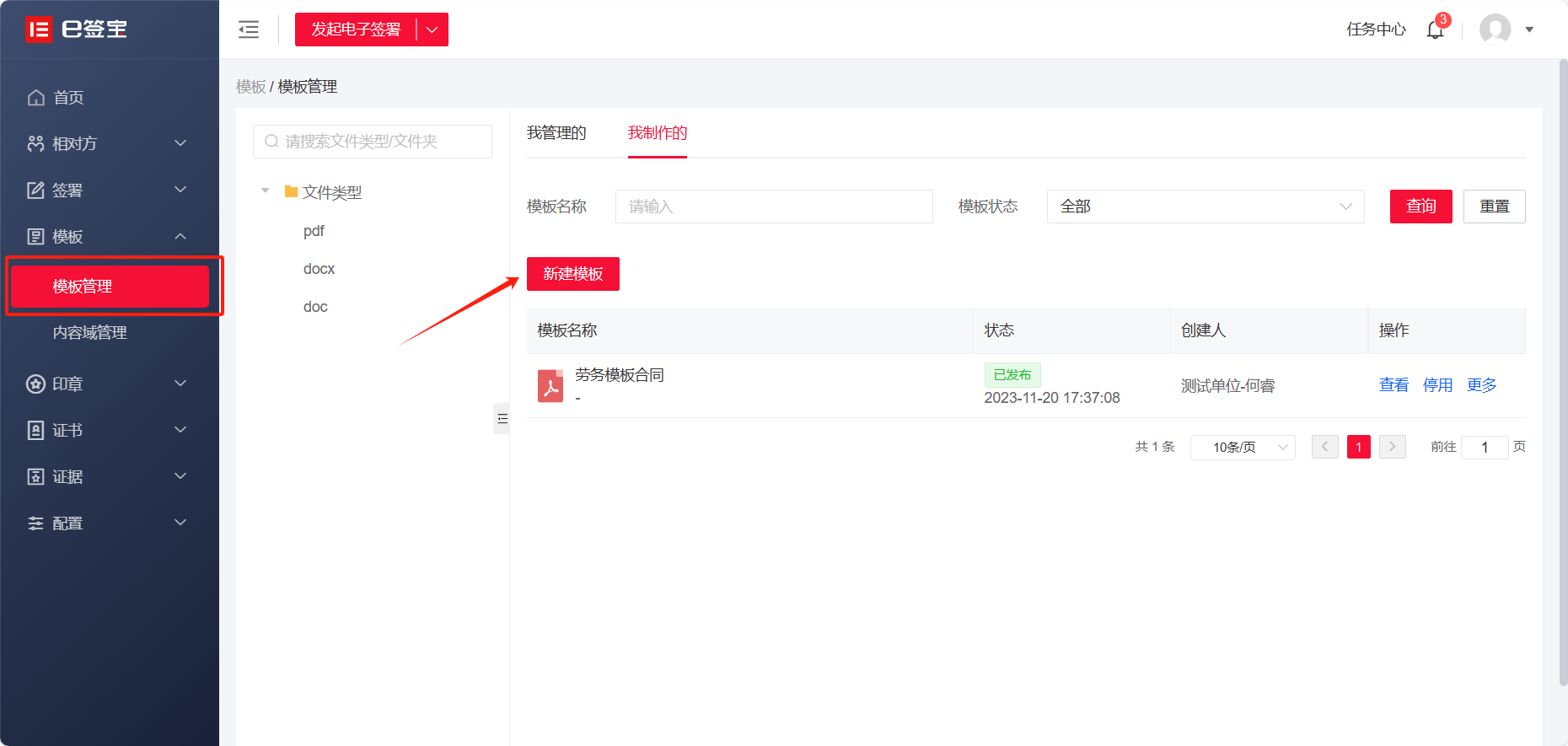Open the 发起电子签署 dropdown arrow
The height and width of the screenshot is (746, 1568).
point(432,30)
